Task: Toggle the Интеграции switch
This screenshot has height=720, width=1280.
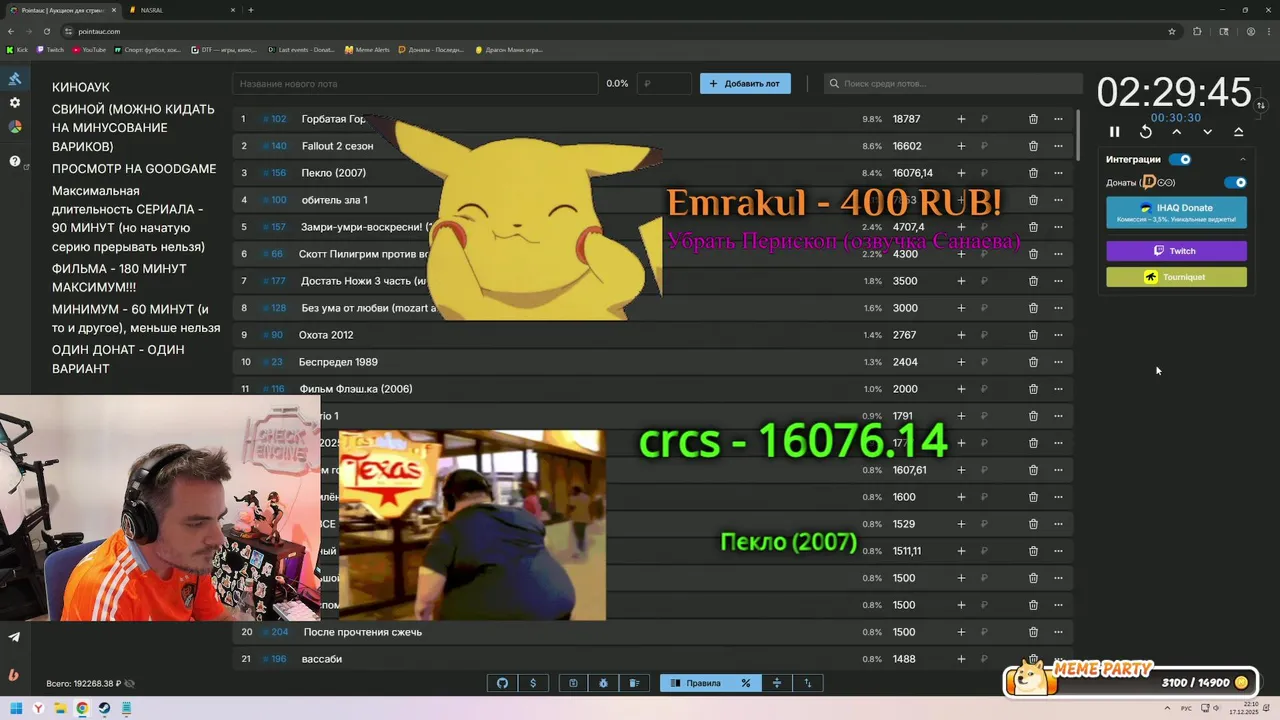Action: pos(1181,159)
